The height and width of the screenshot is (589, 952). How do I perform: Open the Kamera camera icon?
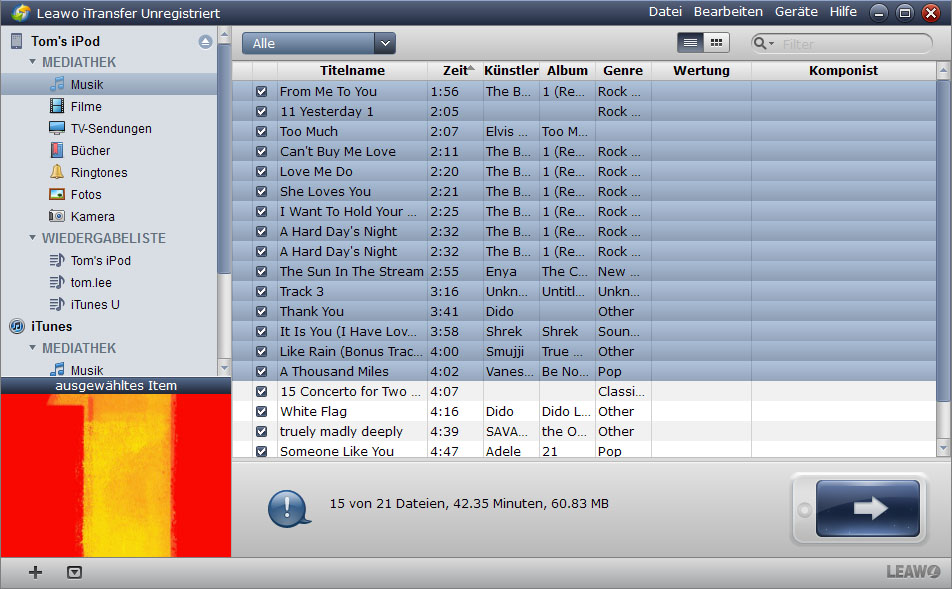click(57, 216)
